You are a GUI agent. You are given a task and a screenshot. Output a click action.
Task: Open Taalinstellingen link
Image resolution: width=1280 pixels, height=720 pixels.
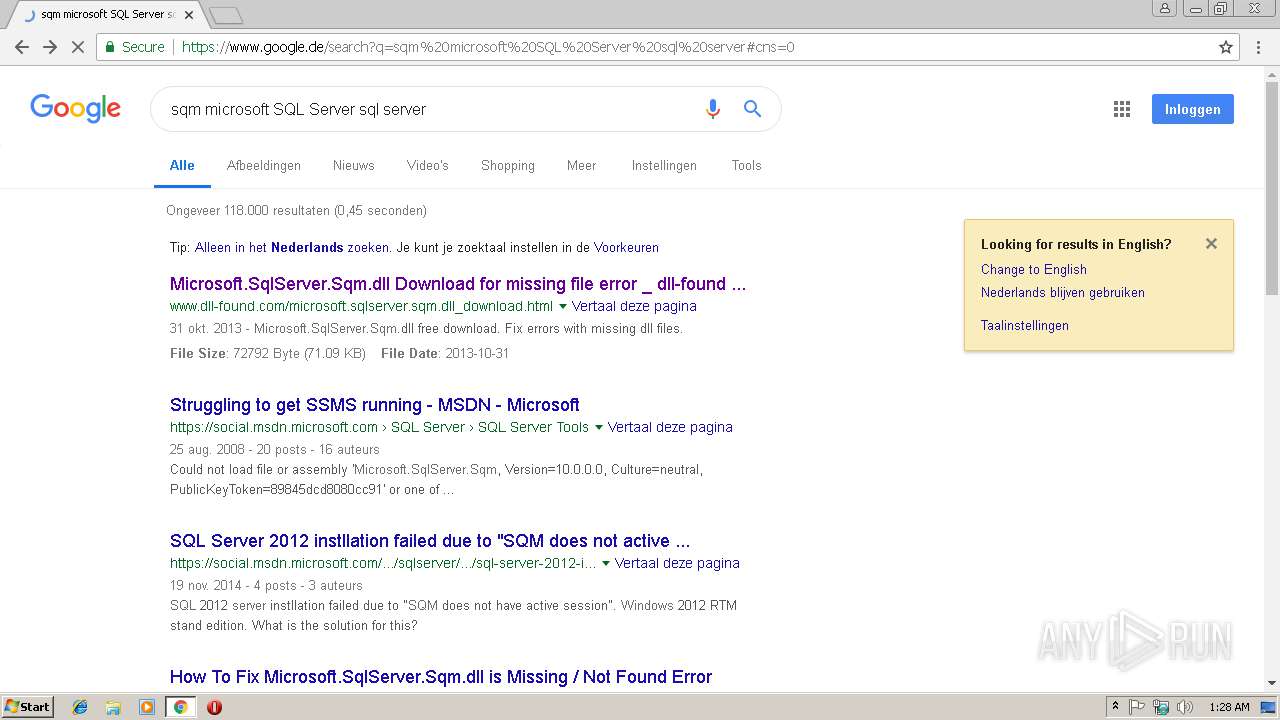1025,326
